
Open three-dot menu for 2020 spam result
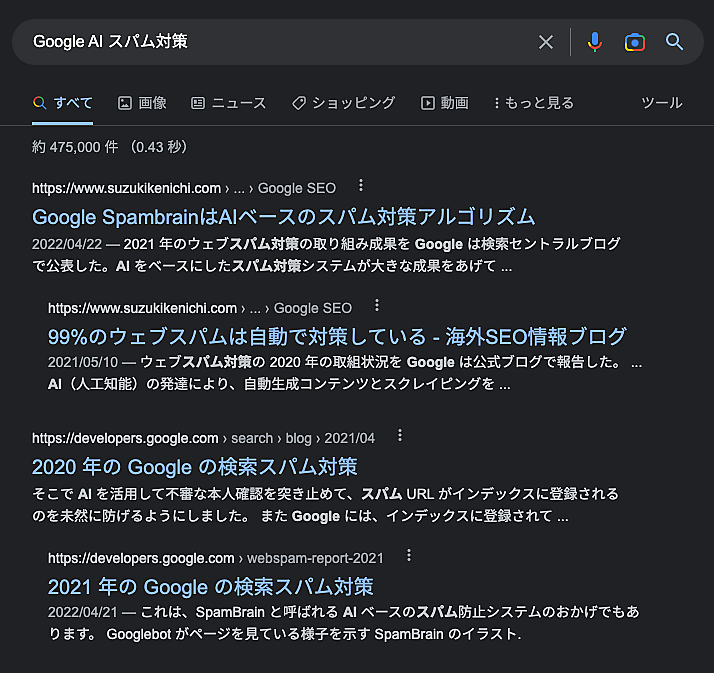(400, 436)
